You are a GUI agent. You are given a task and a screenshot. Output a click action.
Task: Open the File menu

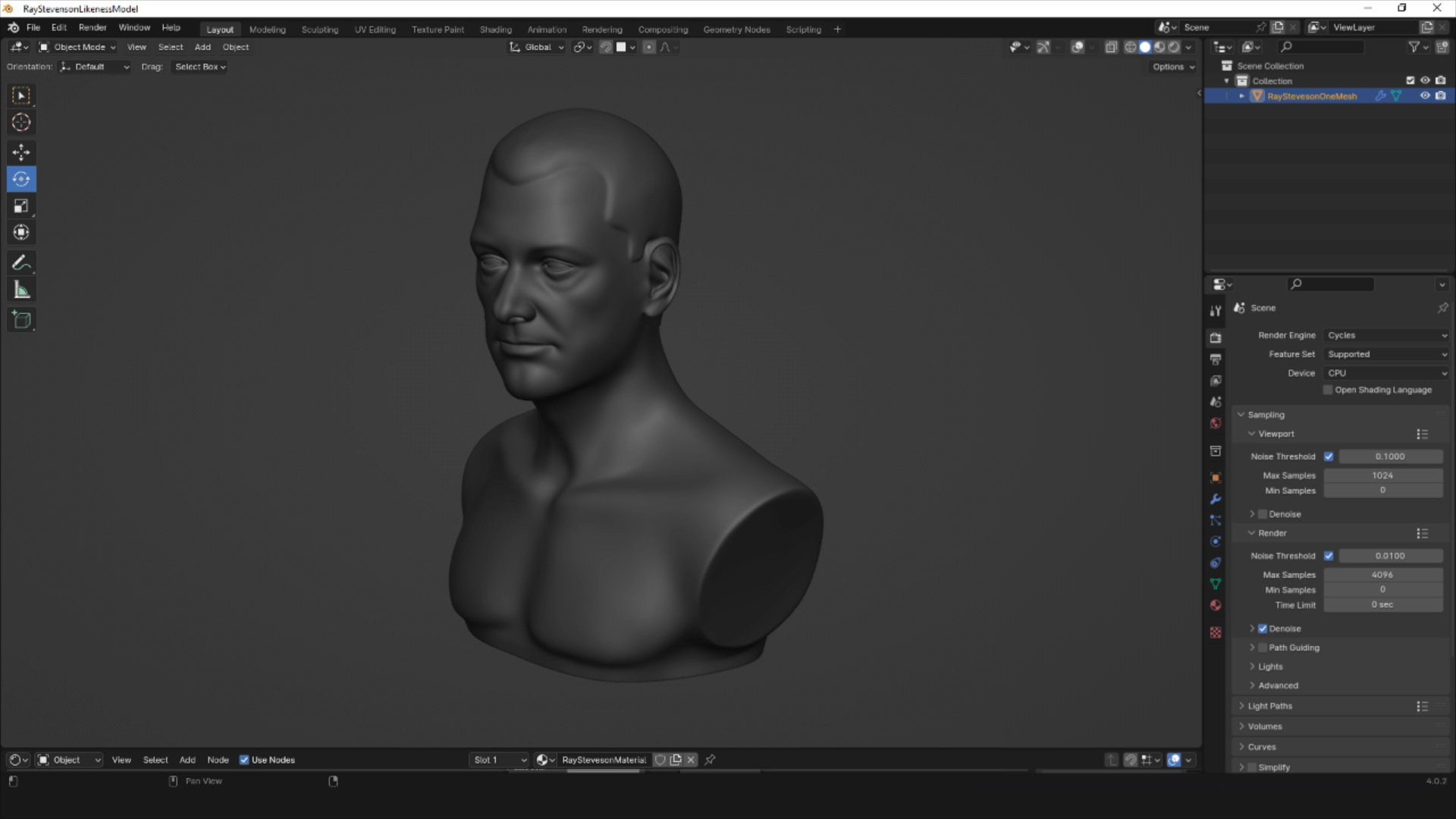tap(33, 27)
